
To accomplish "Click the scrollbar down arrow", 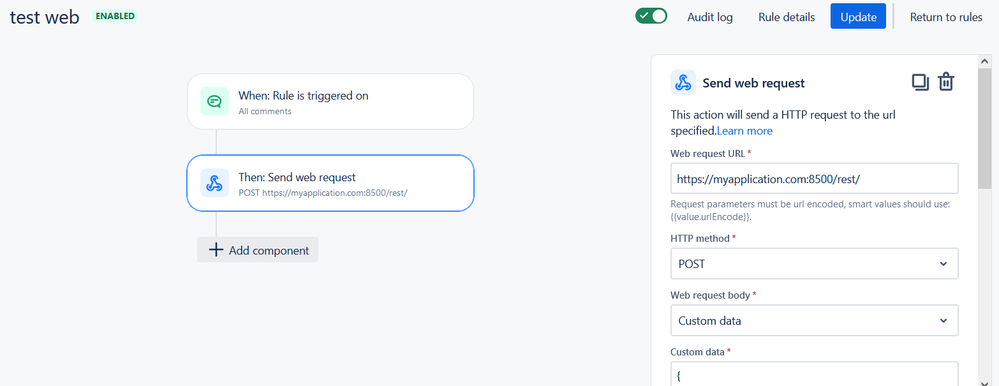I will [x=984, y=380].
